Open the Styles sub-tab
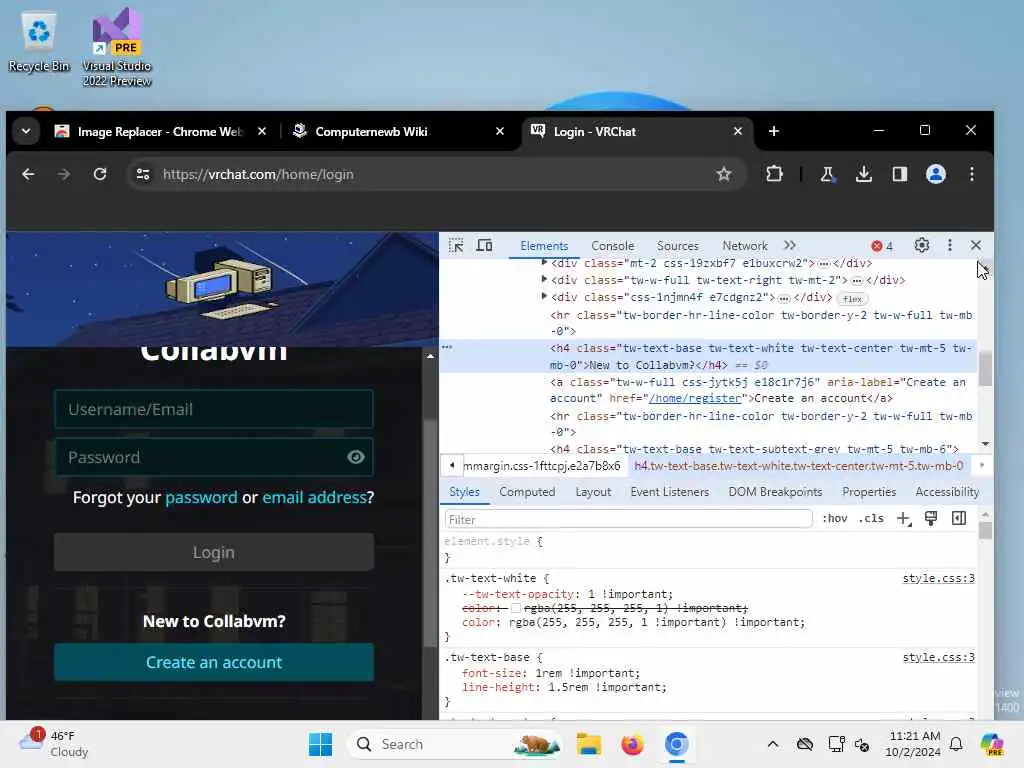 point(464,492)
